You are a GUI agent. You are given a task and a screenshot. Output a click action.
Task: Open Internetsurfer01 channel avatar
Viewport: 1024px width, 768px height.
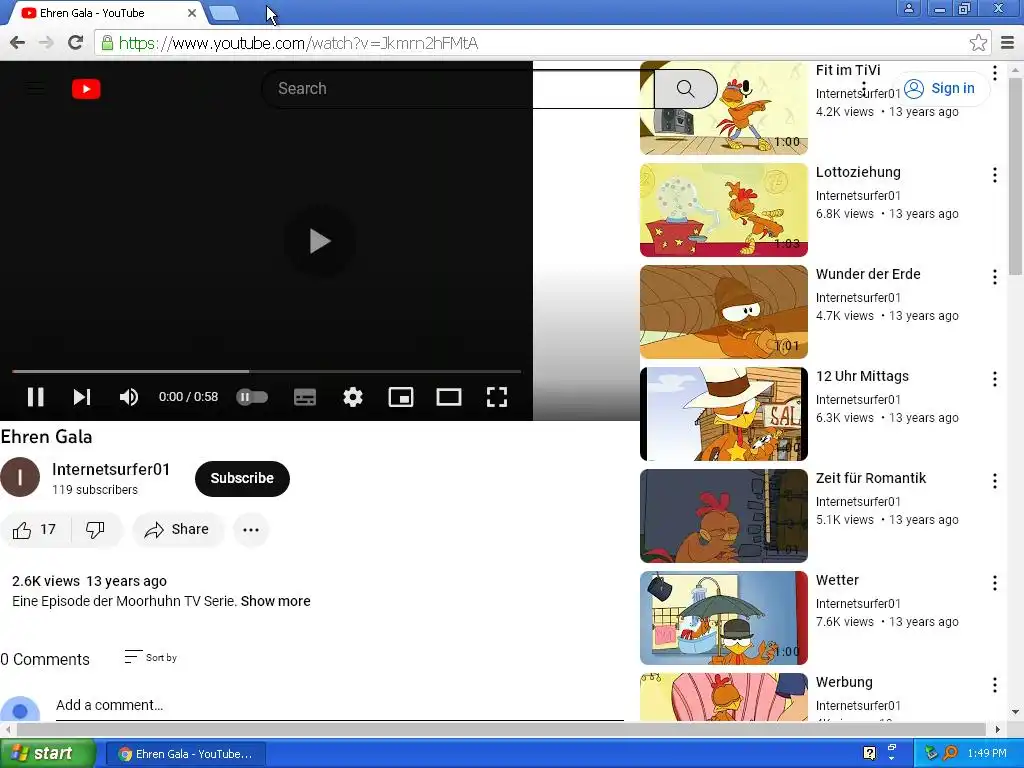[20, 477]
